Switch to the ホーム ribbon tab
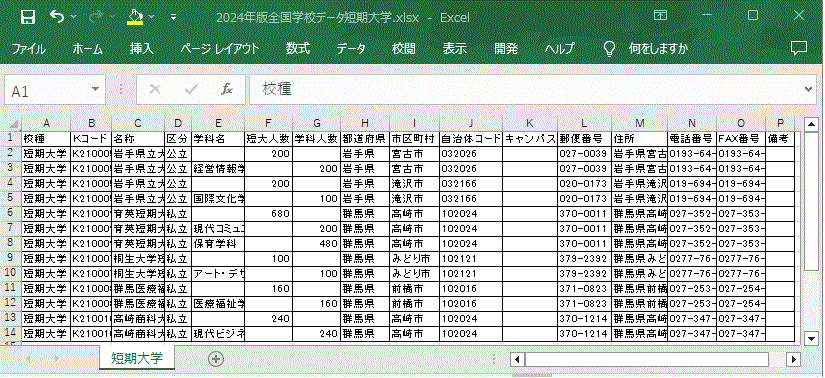The width and height of the screenshot is (825, 378). [87, 49]
